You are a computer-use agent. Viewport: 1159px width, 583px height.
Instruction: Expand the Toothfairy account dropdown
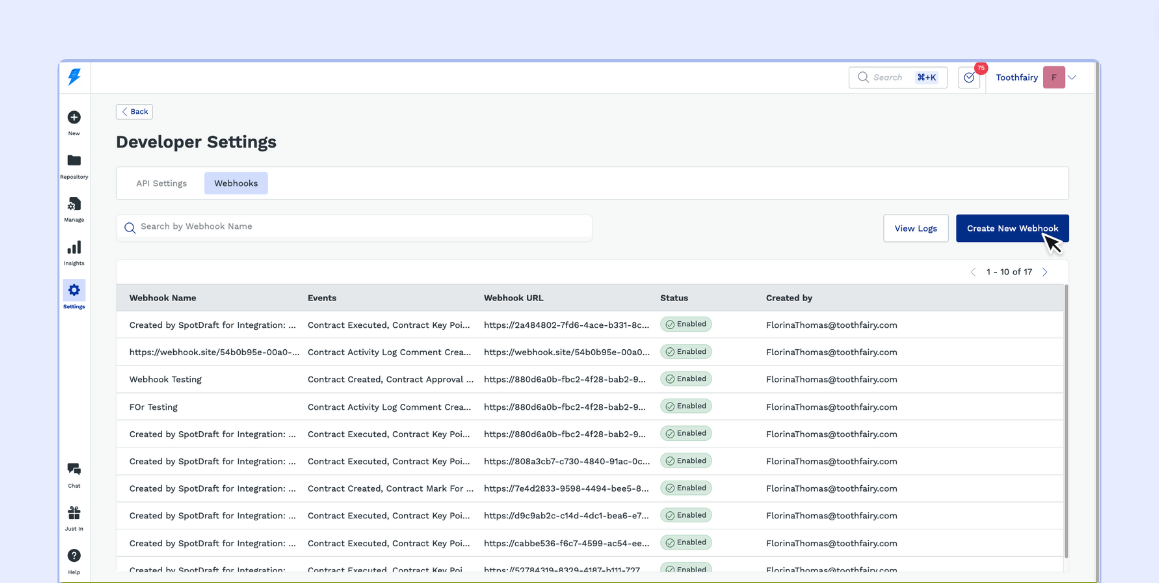1072,78
